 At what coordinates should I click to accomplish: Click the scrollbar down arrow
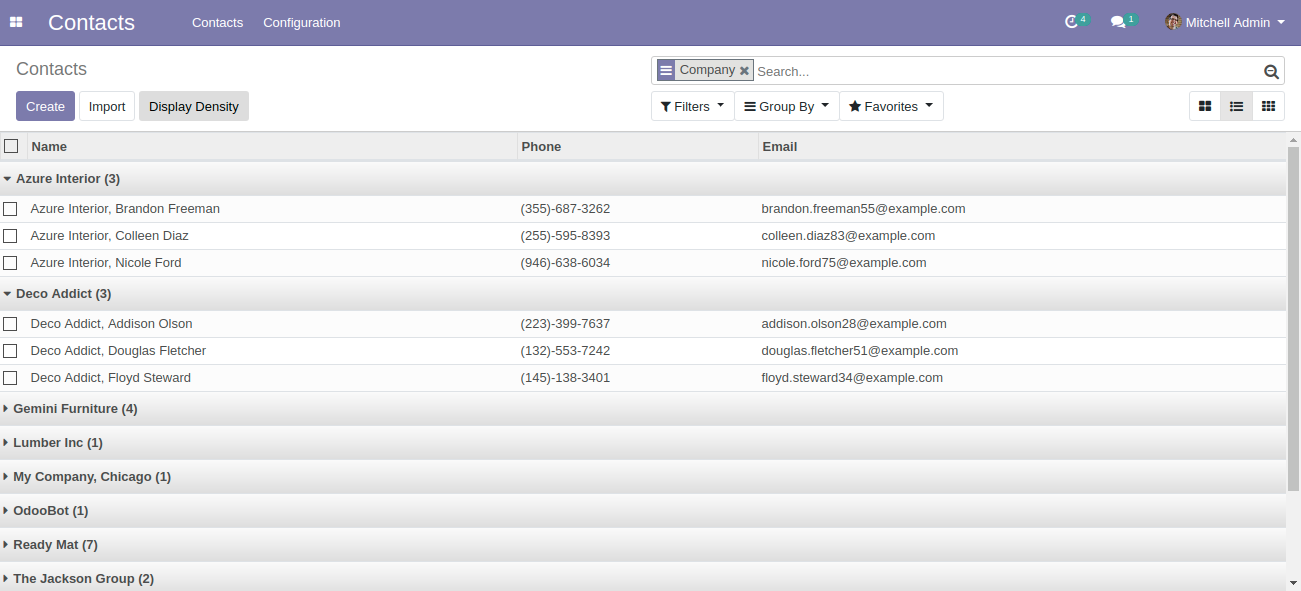(1293, 582)
